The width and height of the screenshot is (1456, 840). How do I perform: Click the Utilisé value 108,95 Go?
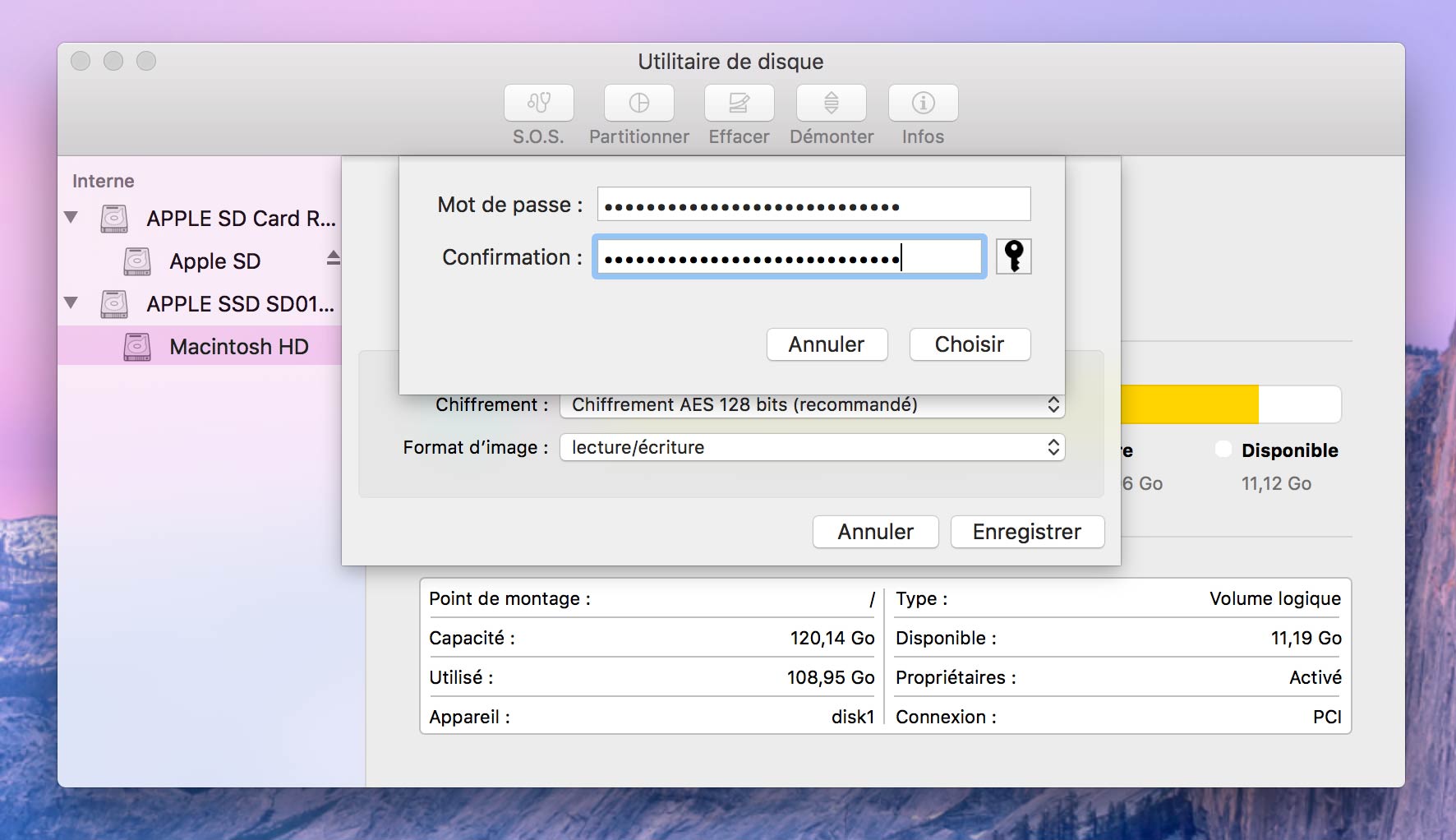coord(831,677)
